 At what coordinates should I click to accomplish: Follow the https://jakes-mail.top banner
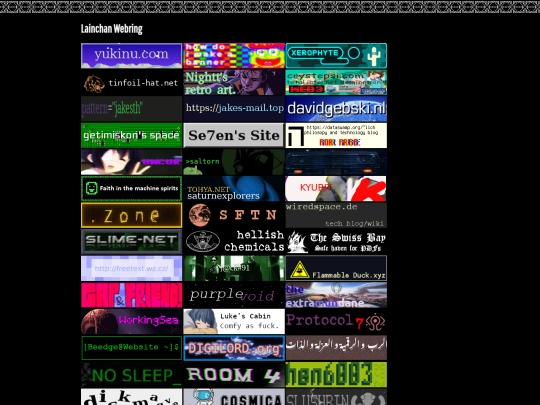click(x=234, y=109)
